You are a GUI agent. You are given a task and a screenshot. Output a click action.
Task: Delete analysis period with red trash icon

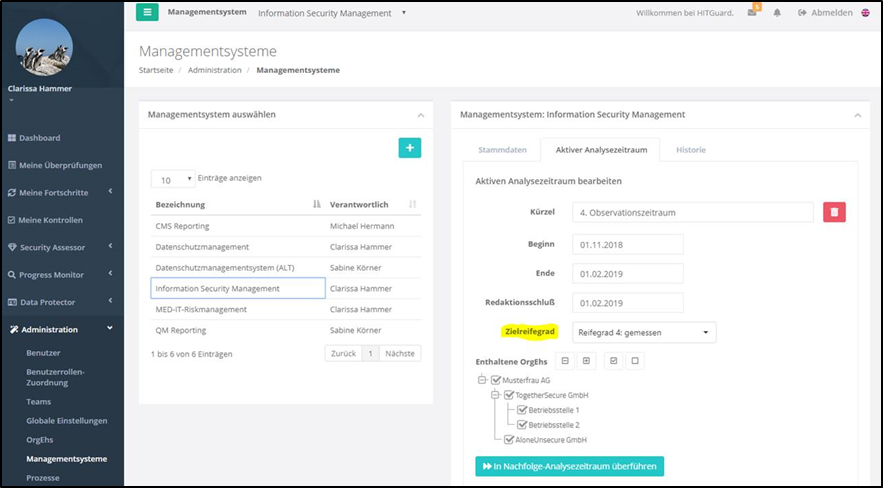(x=835, y=212)
